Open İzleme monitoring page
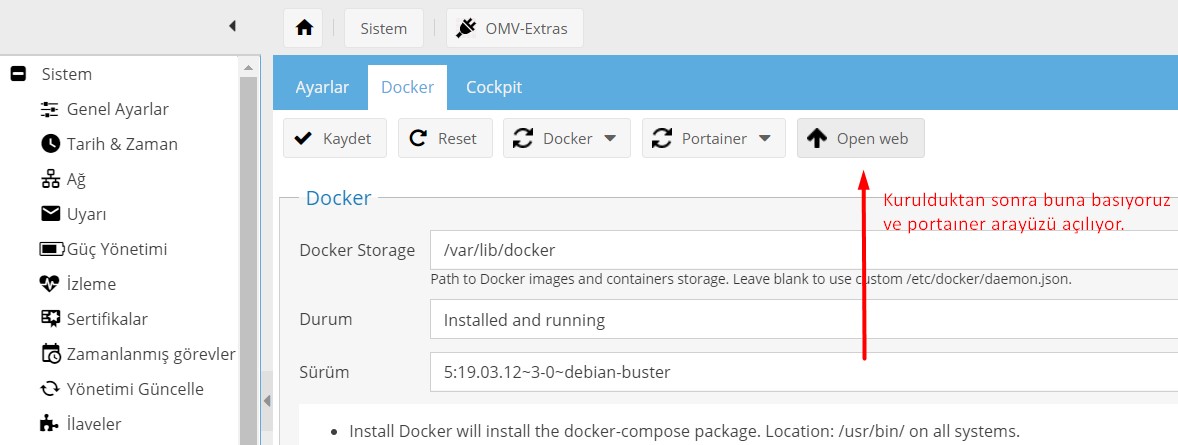This screenshot has height=445, width=1178. point(91,284)
